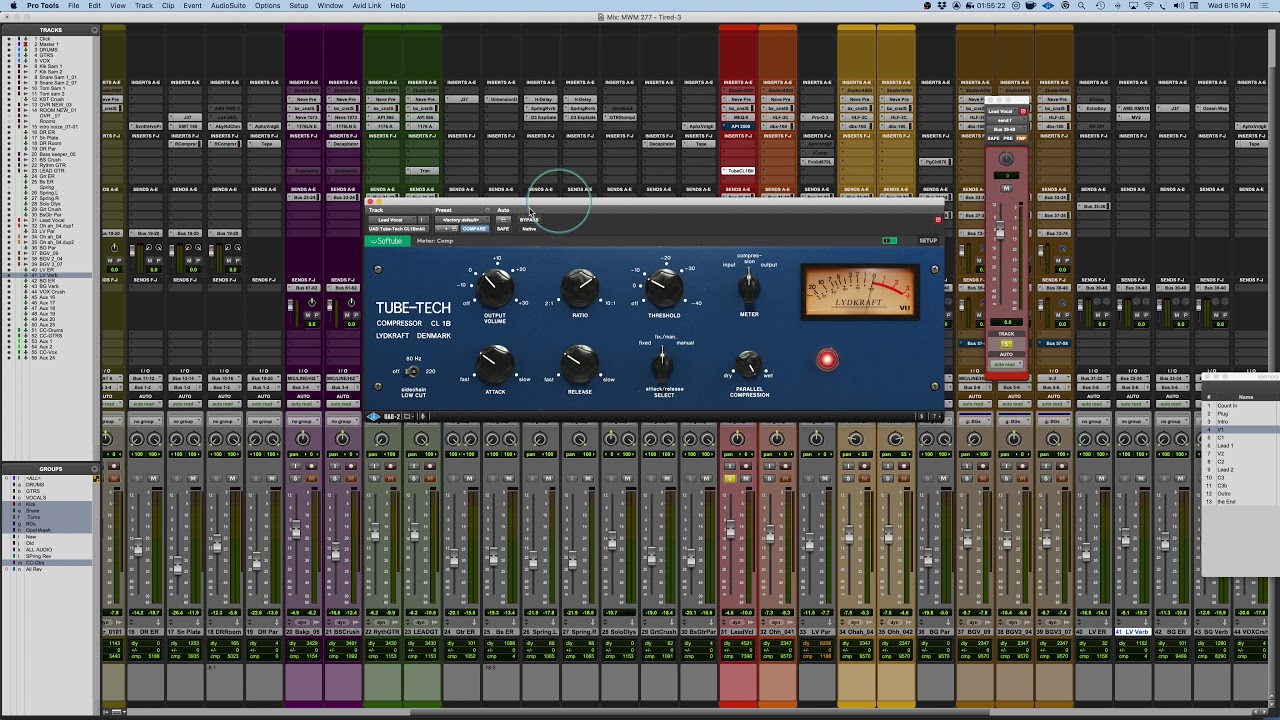Click the Universal Audio logo in plugin footer
Image resolution: width=1280 pixels, height=720 pixels.
(374, 416)
